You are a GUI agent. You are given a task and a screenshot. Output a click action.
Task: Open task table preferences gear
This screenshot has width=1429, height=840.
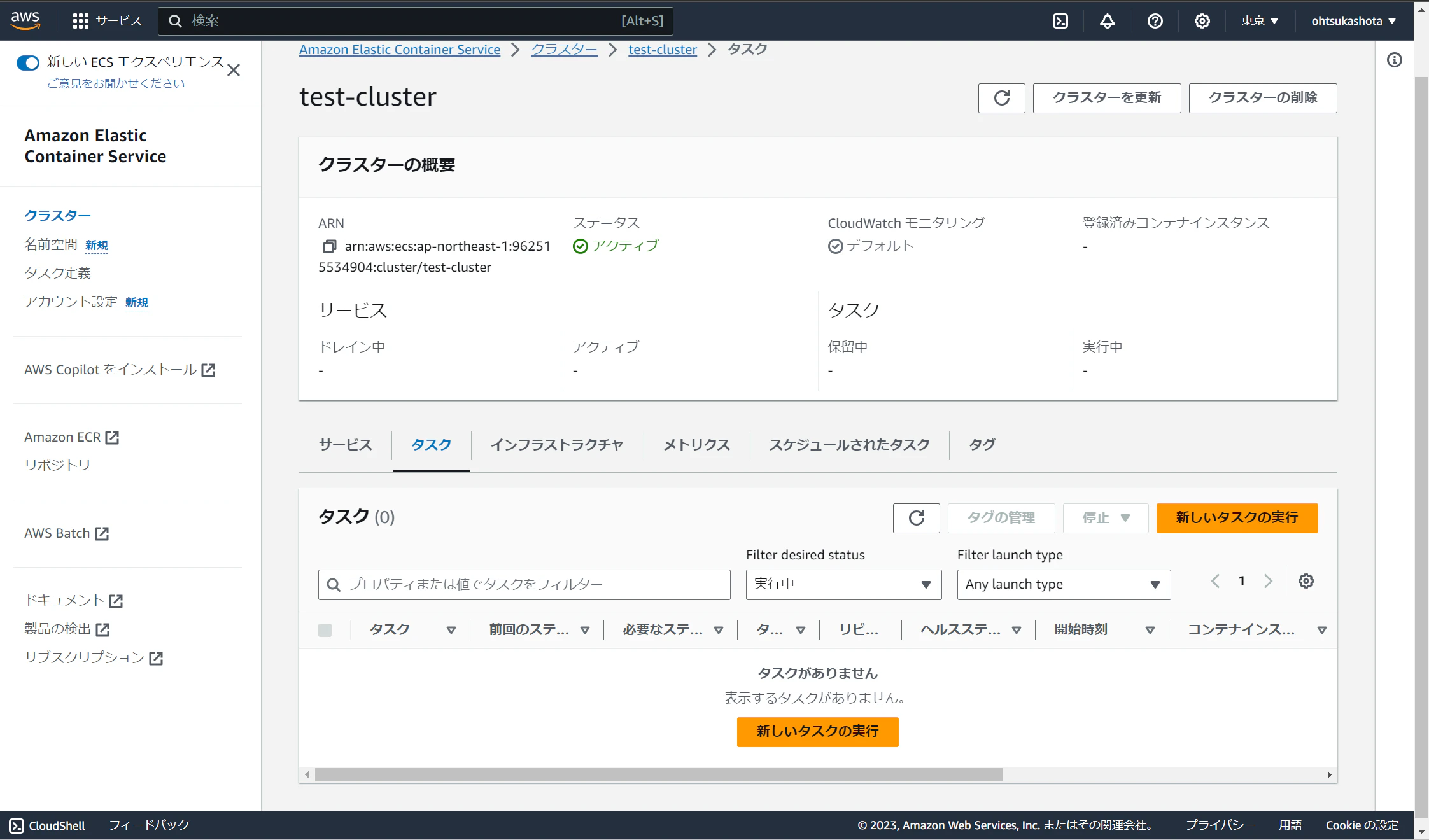[1306, 581]
